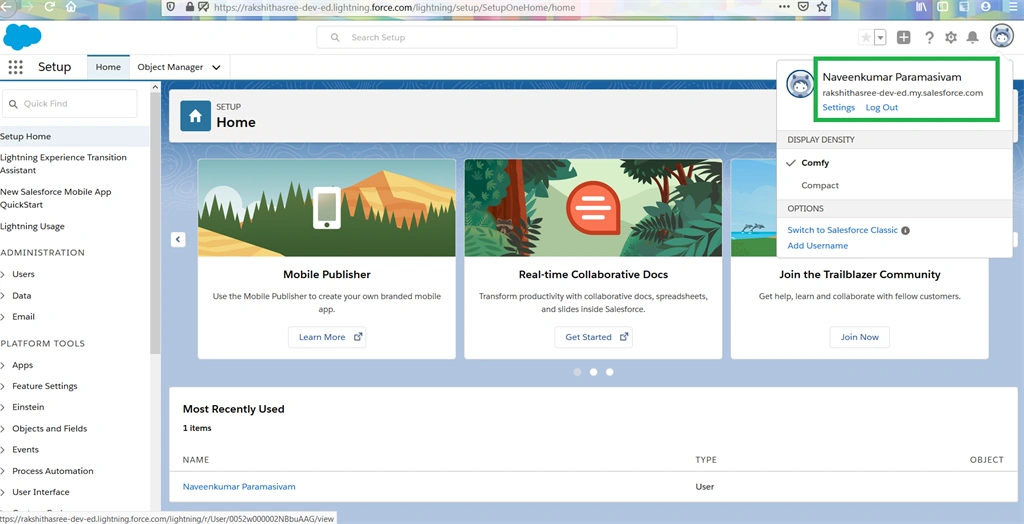Go to browser home page
This screenshot has width=1024, height=524.
pyautogui.click(x=71, y=7)
